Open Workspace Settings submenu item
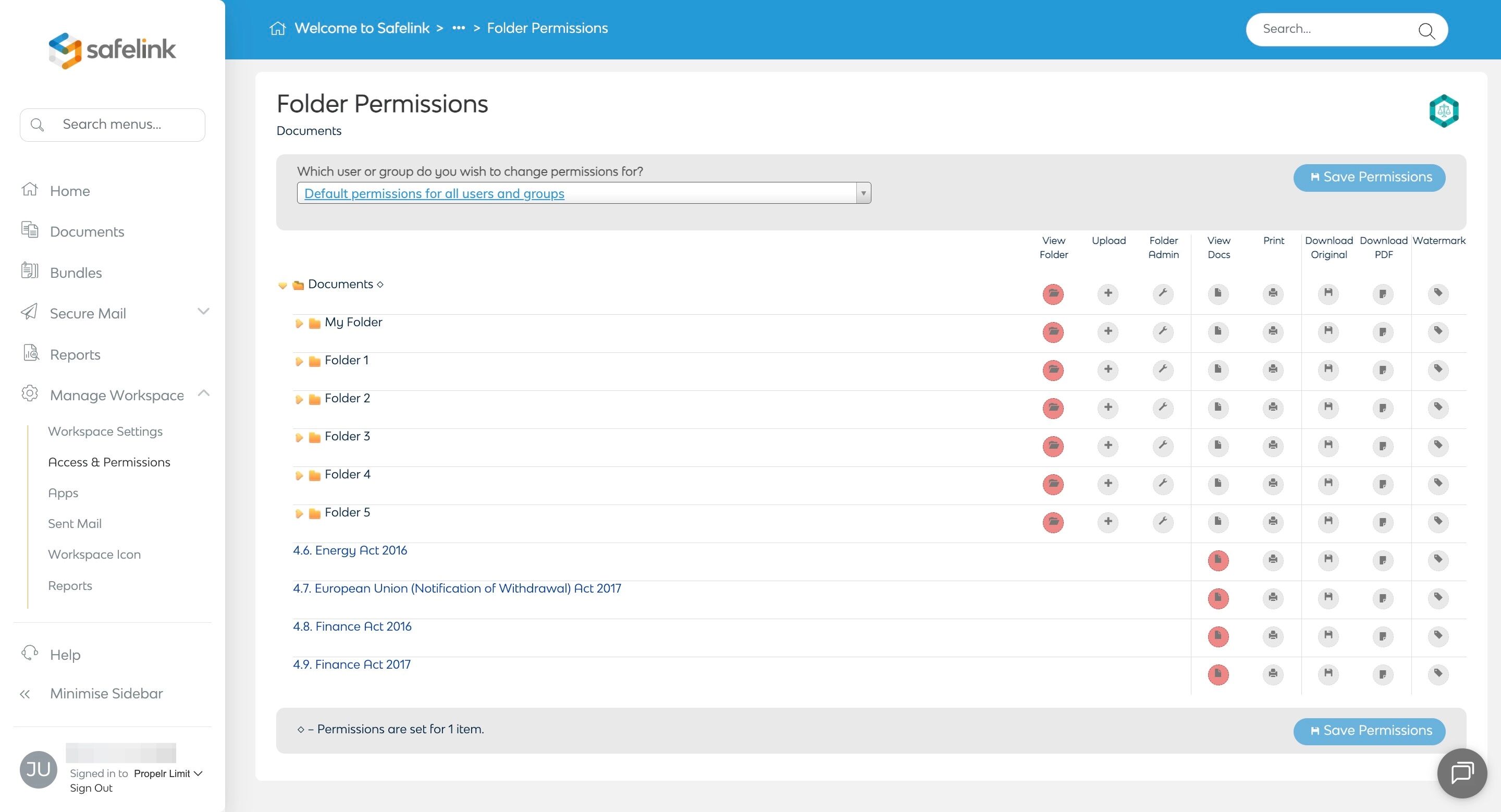The width and height of the screenshot is (1501, 812). (x=105, y=431)
